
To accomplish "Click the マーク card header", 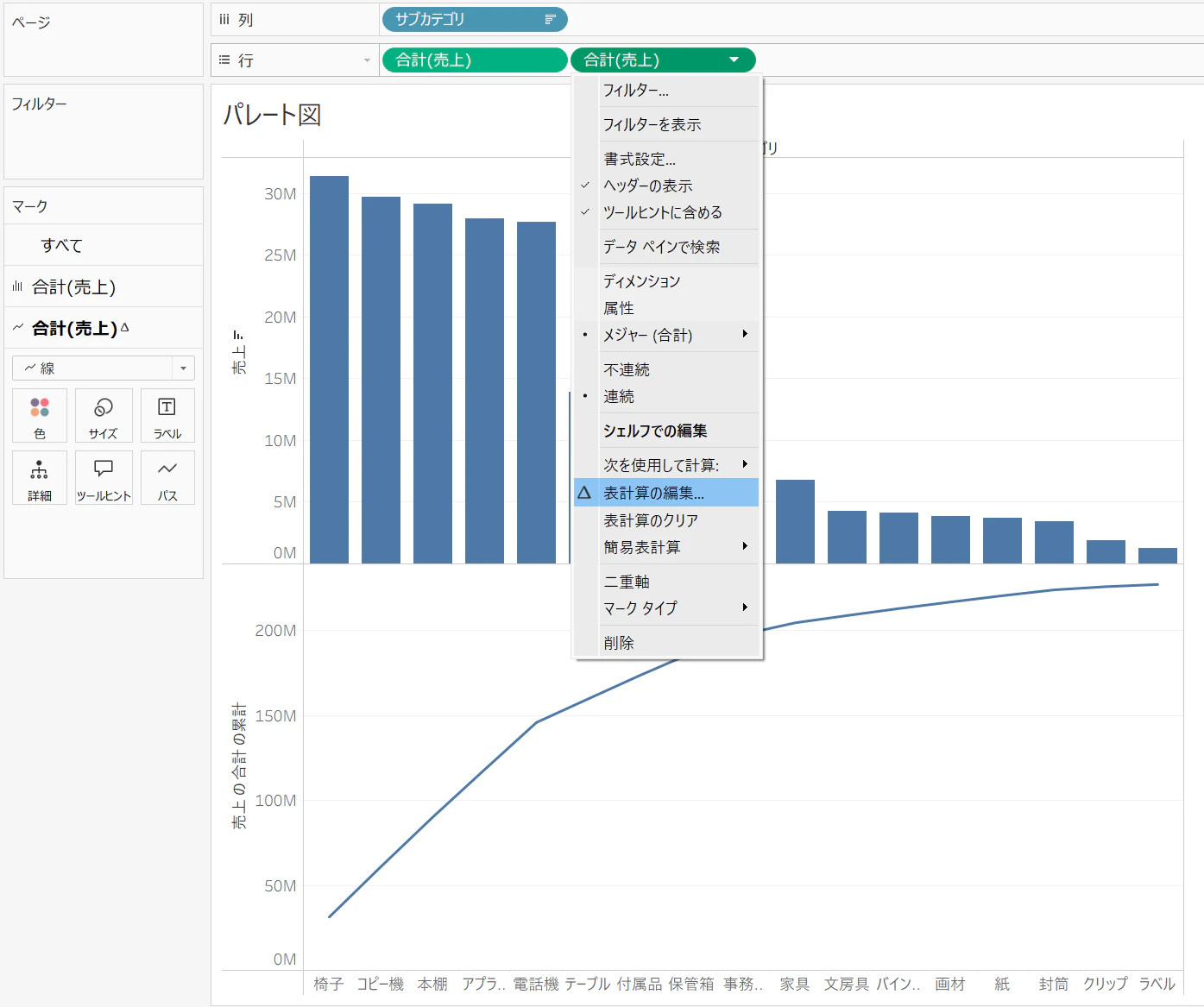I will pyautogui.click(x=29, y=206).
